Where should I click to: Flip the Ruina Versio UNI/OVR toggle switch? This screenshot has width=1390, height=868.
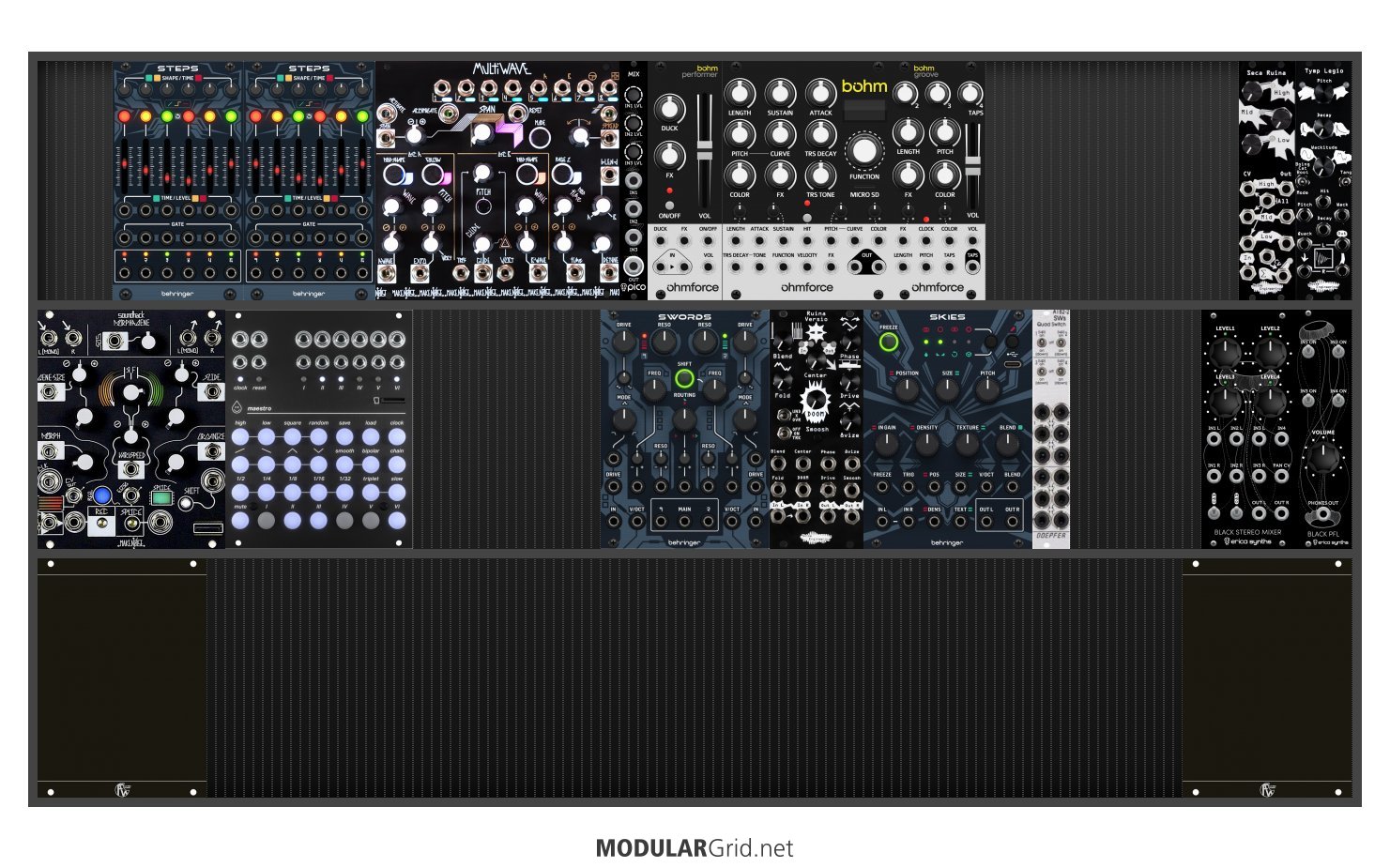[x=783, y=414]
